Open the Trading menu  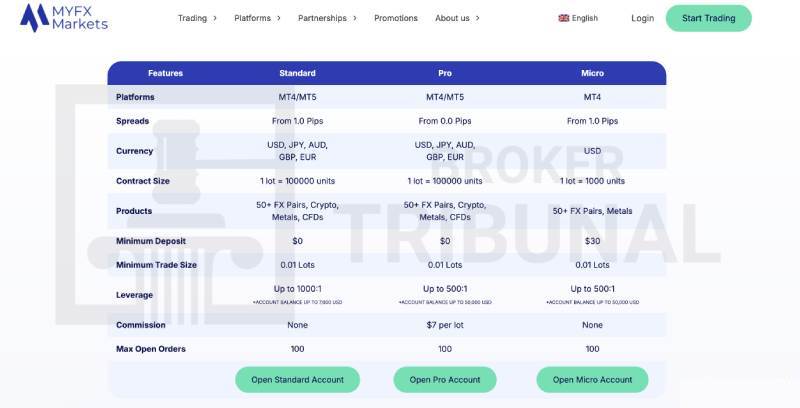pyautogui.click(x=192, y=18)
